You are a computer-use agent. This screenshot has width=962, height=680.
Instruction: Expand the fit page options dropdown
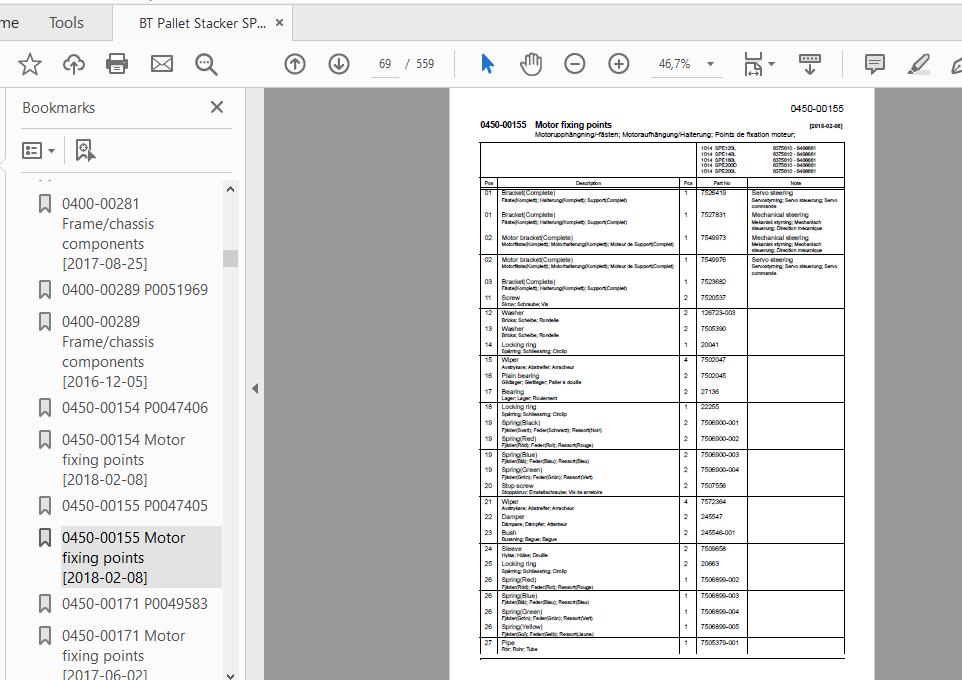pyautogui.click(x=771, y=64)
